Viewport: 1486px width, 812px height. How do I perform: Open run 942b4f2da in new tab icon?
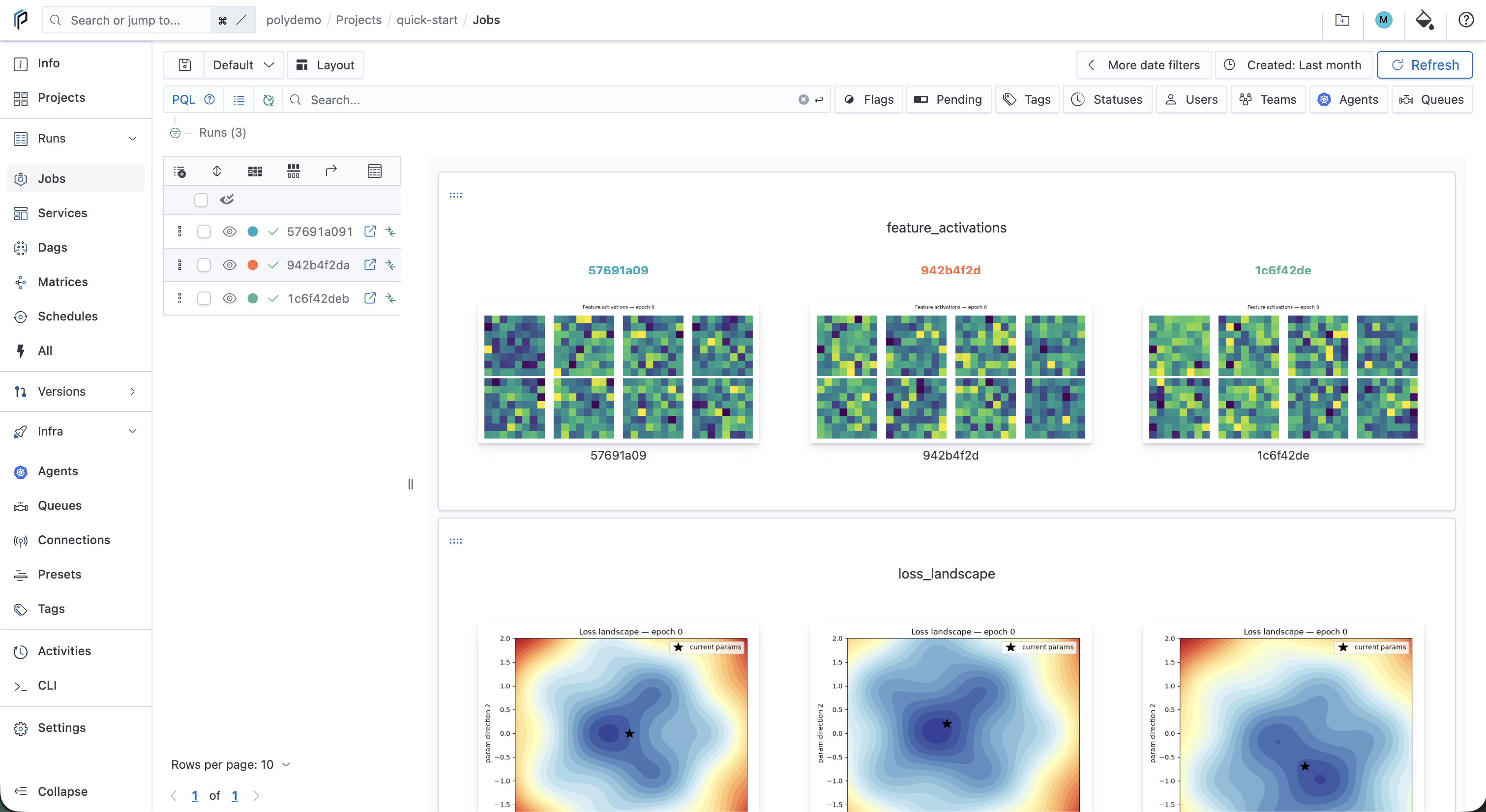[370, 265]
